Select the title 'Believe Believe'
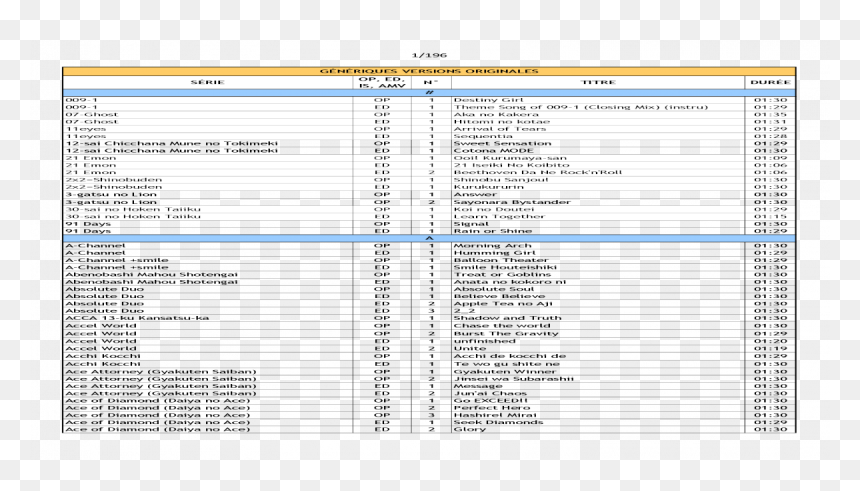The image size is (860, 491). coord(499,296)
